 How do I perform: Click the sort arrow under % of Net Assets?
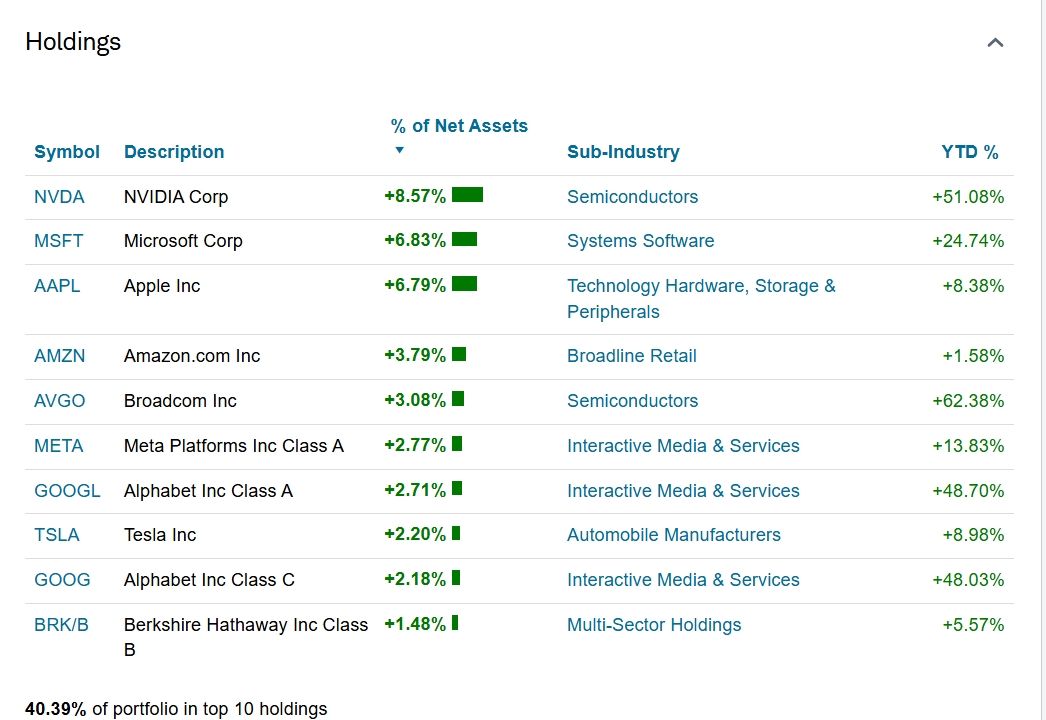(x=399, y=151)
